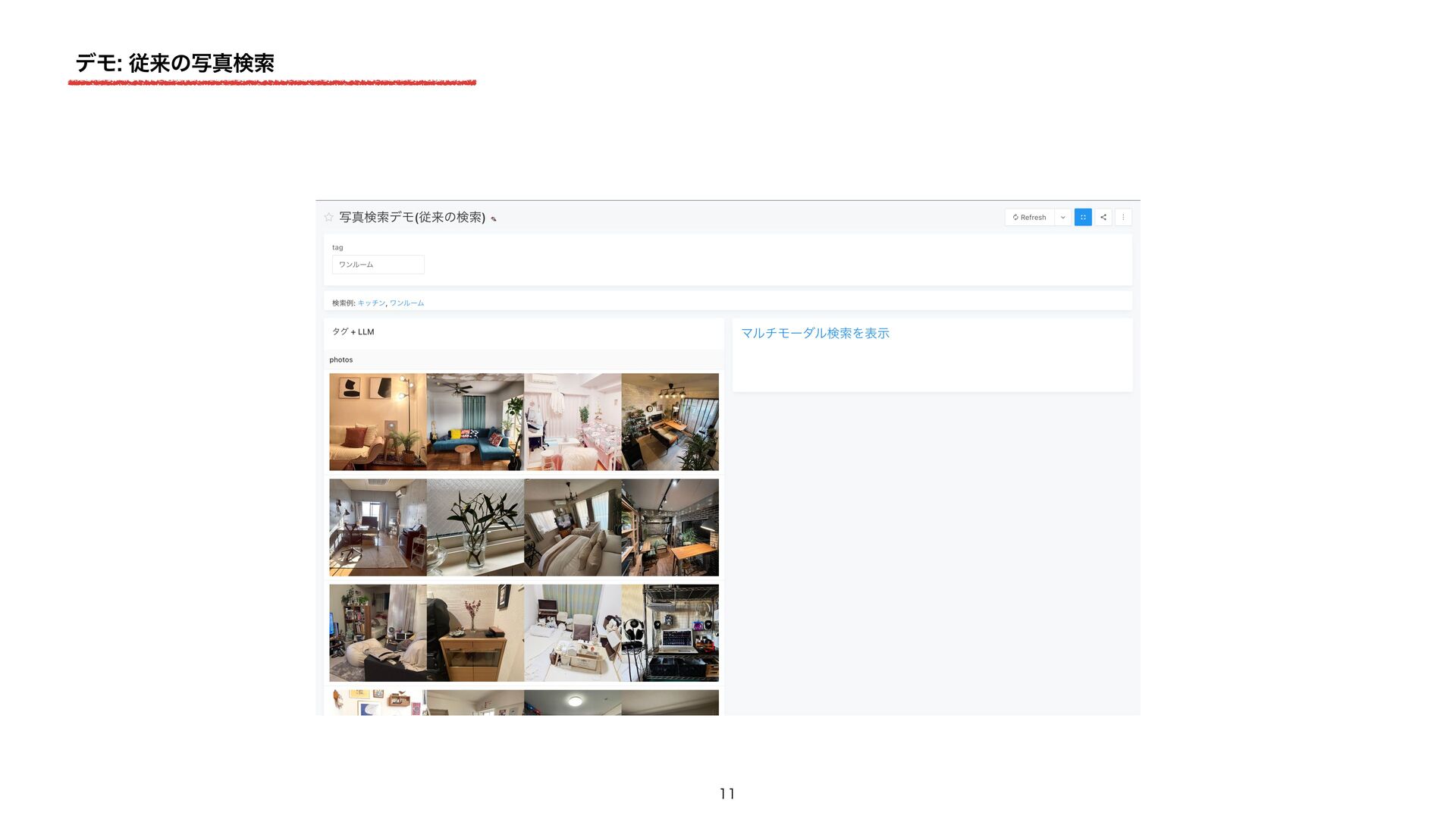Select the glass vase plant thumbnail
The height and width of the screenshot is (819, 1456).
click(x=475, y=527)
